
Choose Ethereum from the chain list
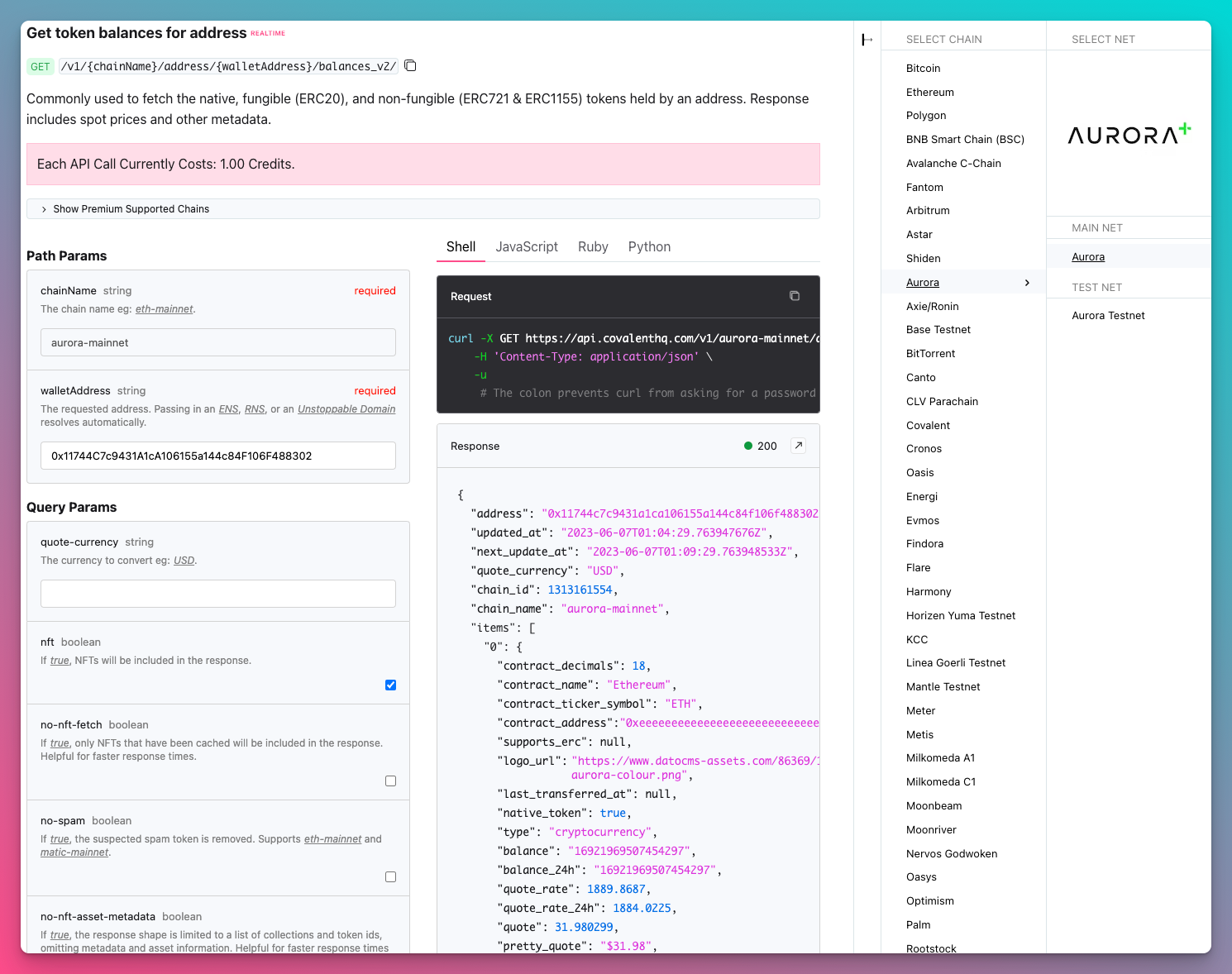point(930,93)
